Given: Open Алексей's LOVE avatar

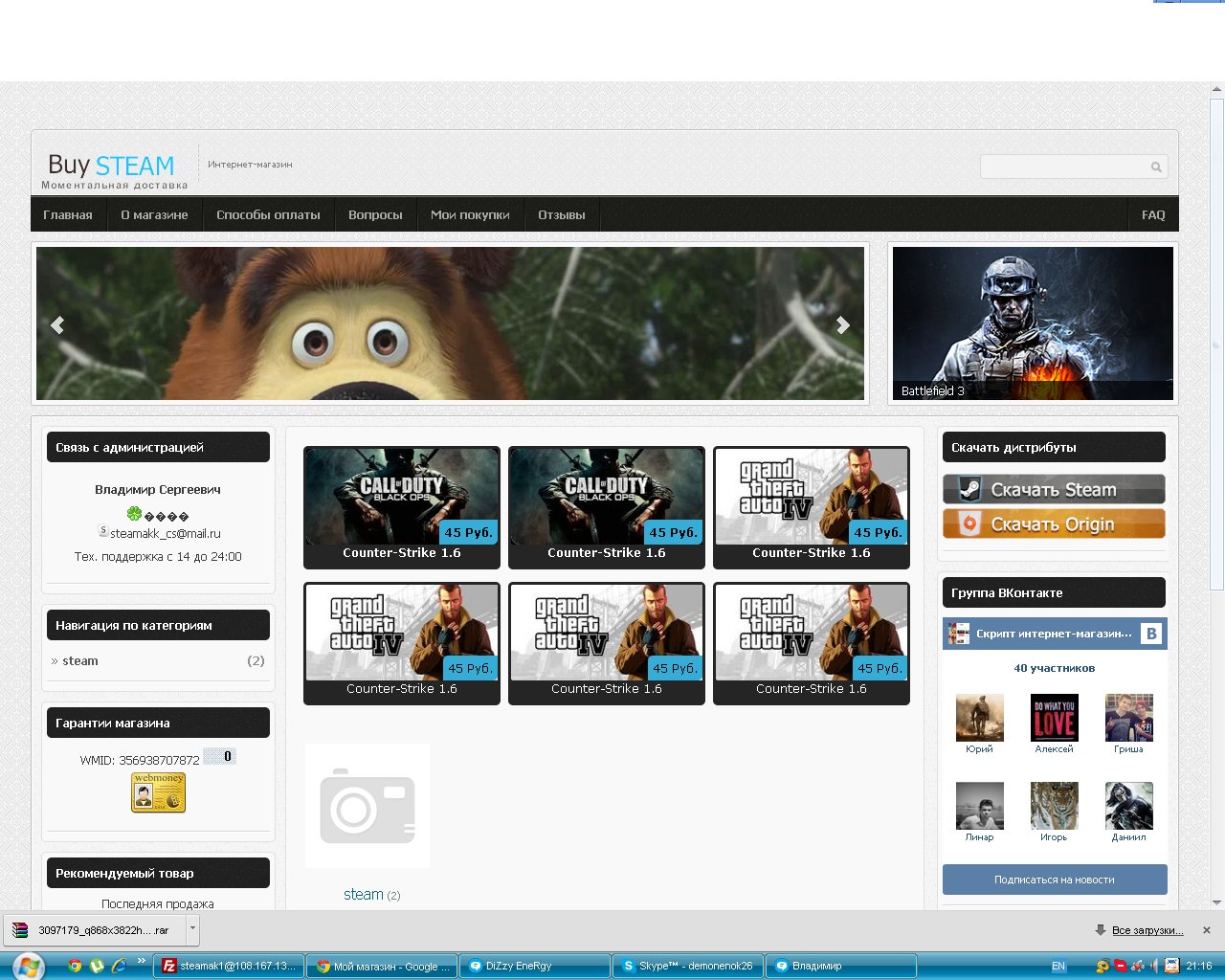Looking at the screenshot, I should coord(1055,718).
